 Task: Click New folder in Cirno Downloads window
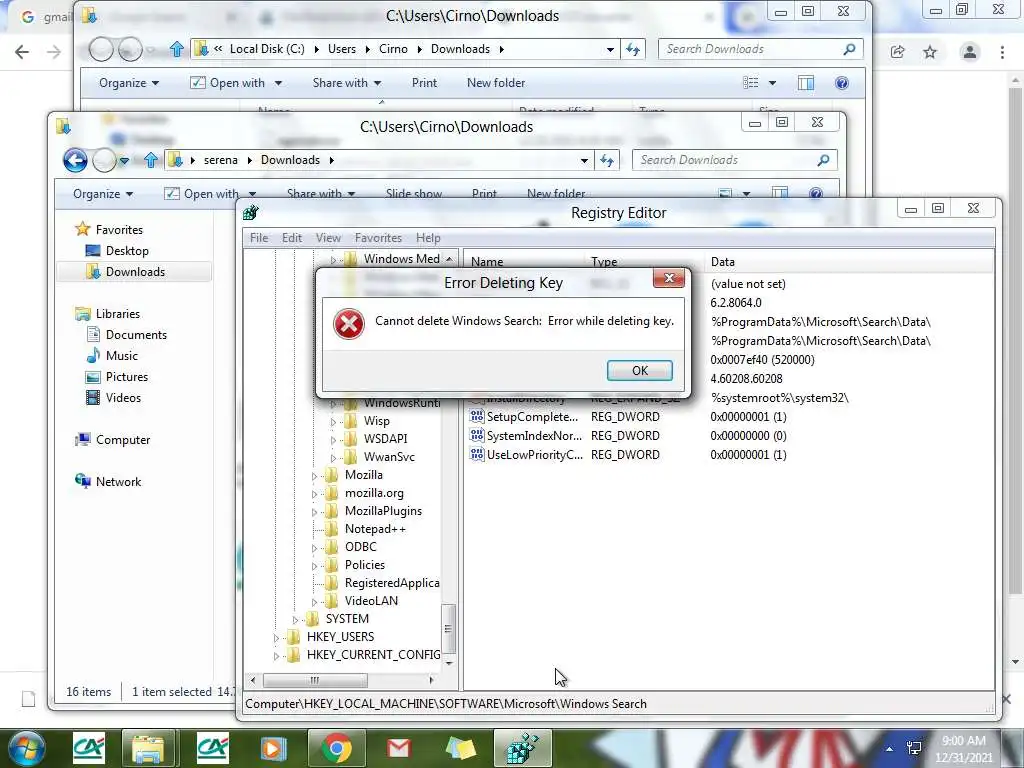tap(496, 83)
